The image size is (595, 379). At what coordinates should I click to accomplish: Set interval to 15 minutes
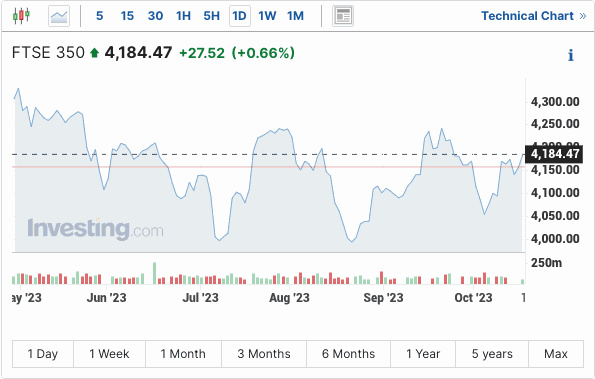pos(127,16)
